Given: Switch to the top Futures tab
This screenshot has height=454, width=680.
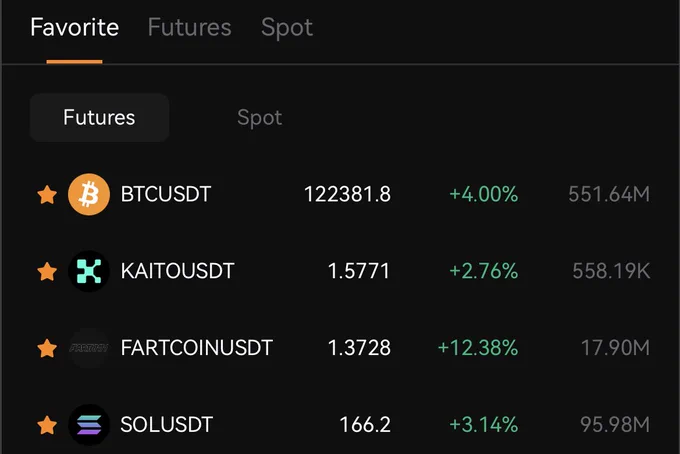Looking at the screenshot, I should pyautogui.click(x=190, y=27).
